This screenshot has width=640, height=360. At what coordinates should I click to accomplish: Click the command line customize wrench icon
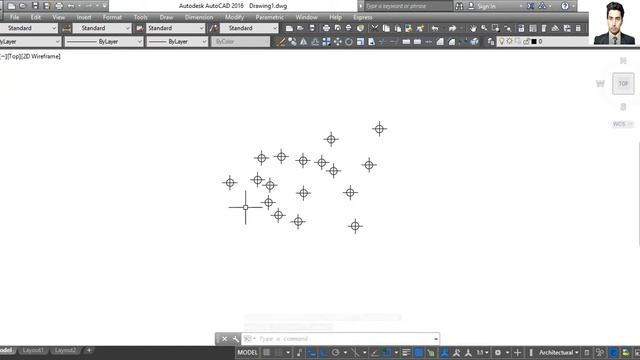235,339
